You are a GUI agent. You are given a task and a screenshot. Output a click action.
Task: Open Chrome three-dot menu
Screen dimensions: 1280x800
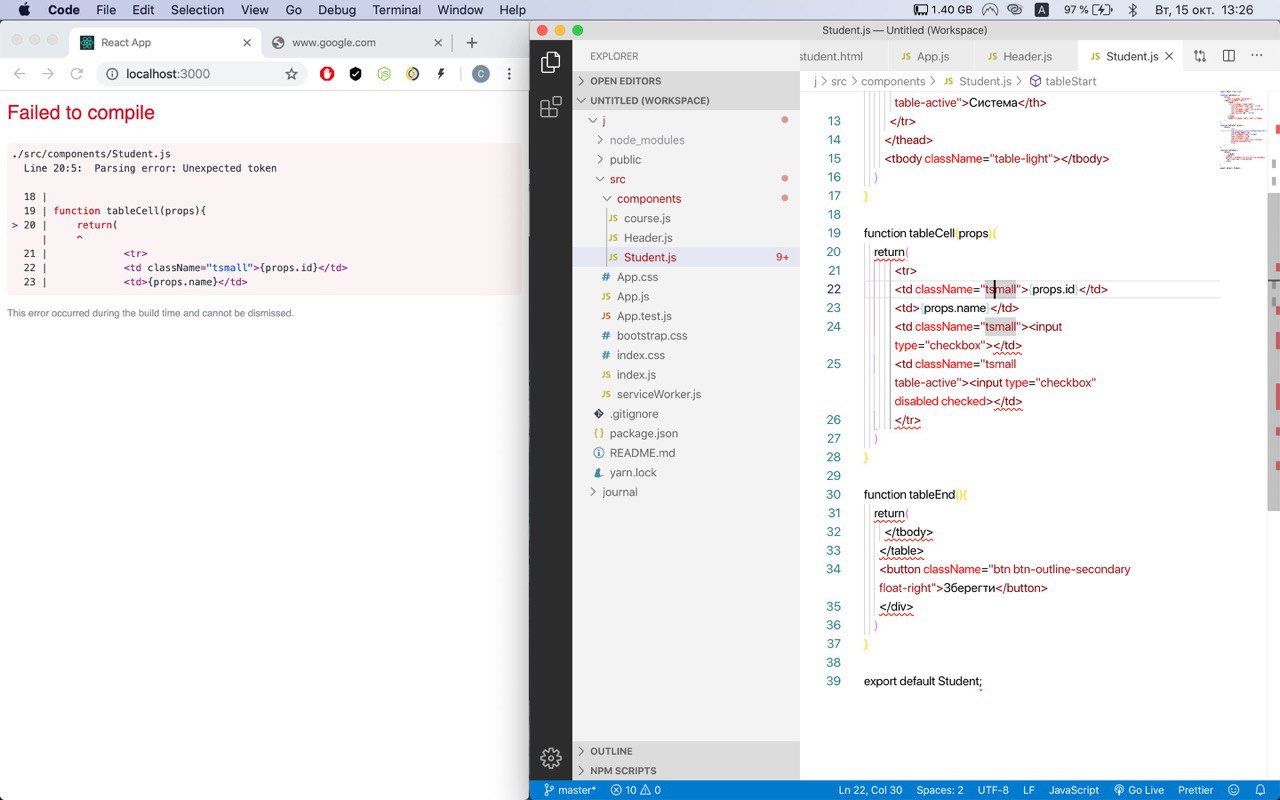(509, 74)
